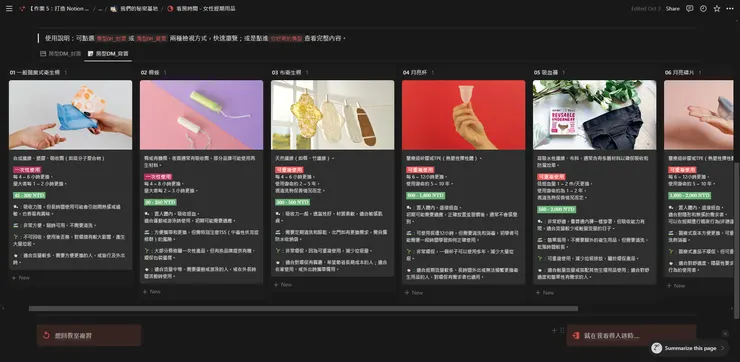Click the 看房時間 - 女性經期用品 breadcrumb title
The width and height of the screenshot is (740, 362).
tap(205, 8)
